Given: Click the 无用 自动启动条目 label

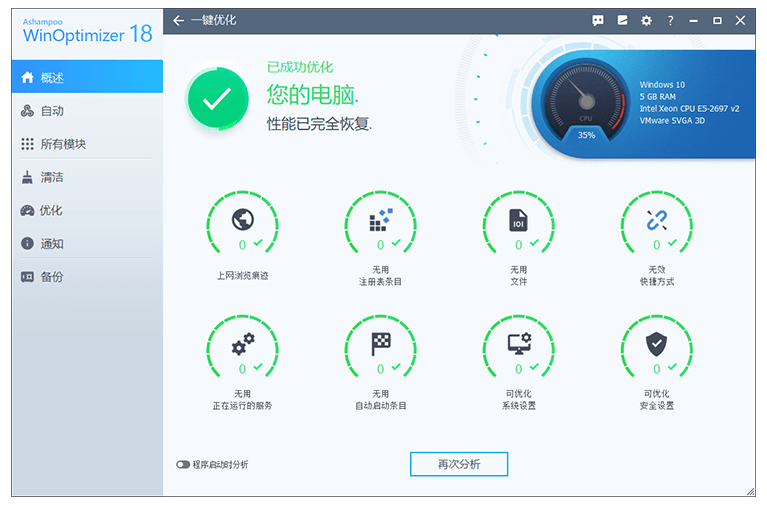Looking at the screenshot, I should point(381,399).
